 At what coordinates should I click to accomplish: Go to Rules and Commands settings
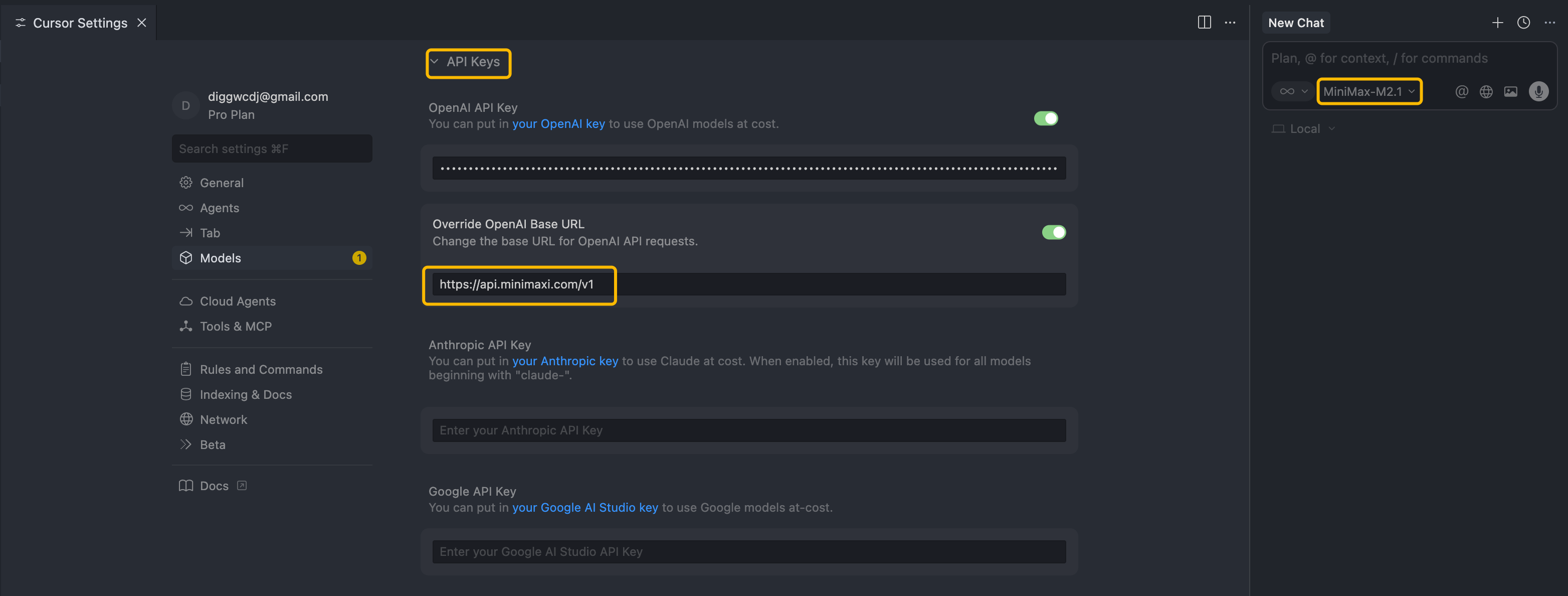click(x=261, y=369)
